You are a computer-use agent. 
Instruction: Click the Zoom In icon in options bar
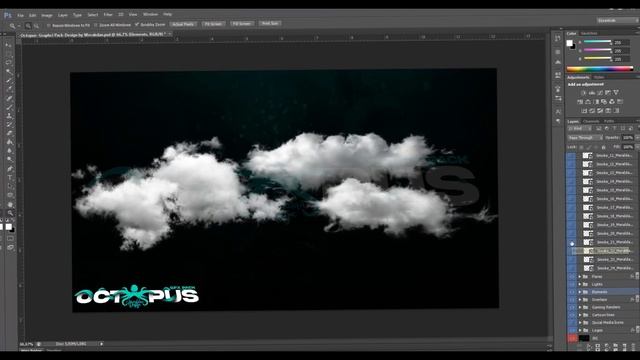click(x=28, y=26)
